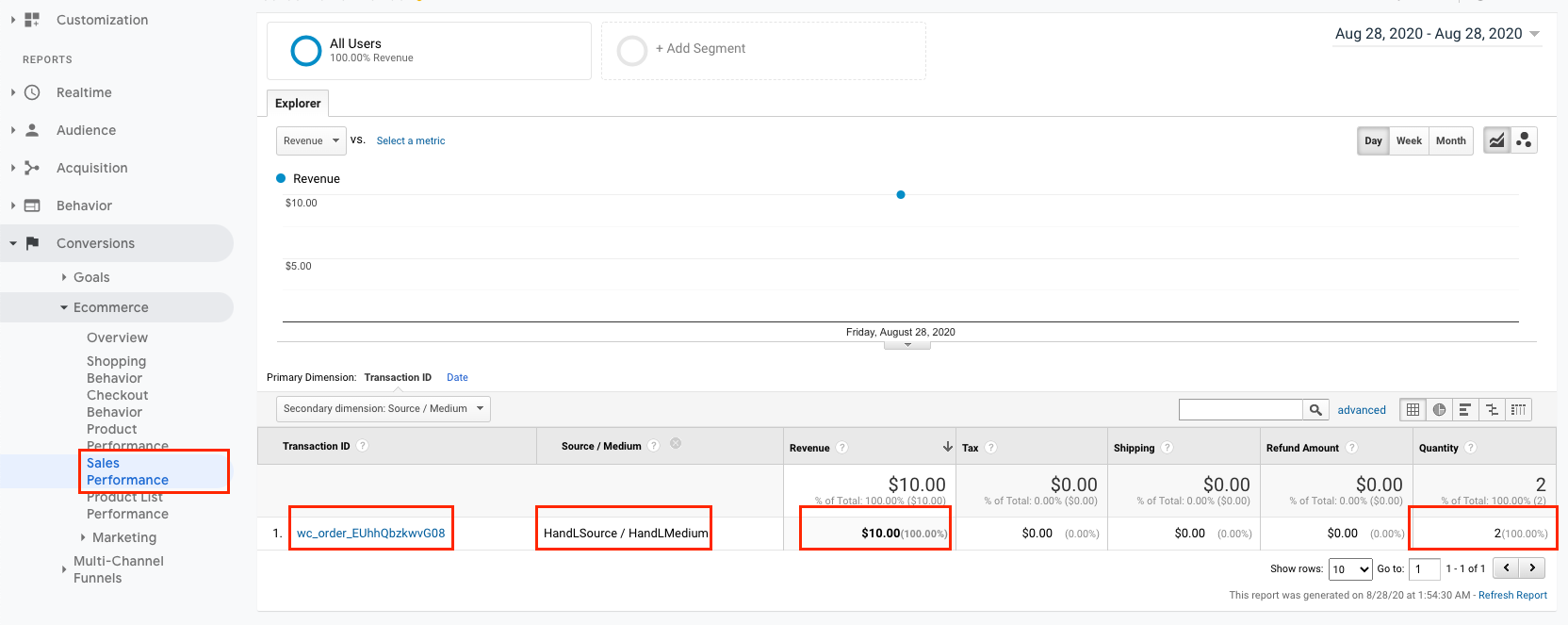The image size is (1568, 625).
Task: Switch to the line chart view icon
Action: 1496,140
